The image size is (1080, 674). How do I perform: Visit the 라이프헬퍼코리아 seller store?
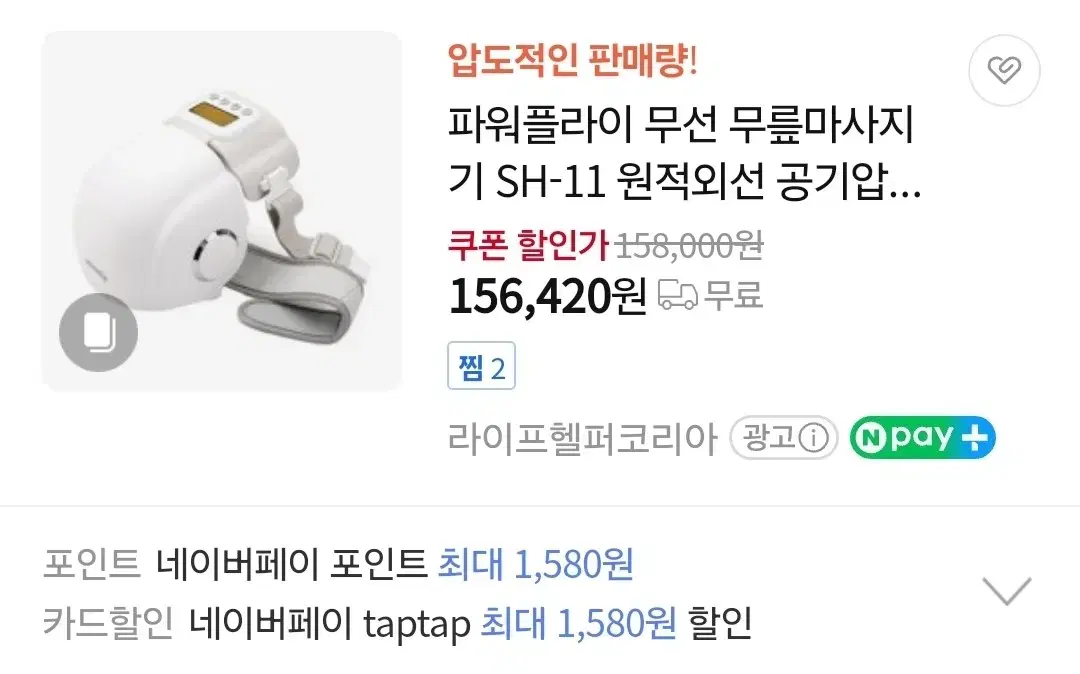583,438
